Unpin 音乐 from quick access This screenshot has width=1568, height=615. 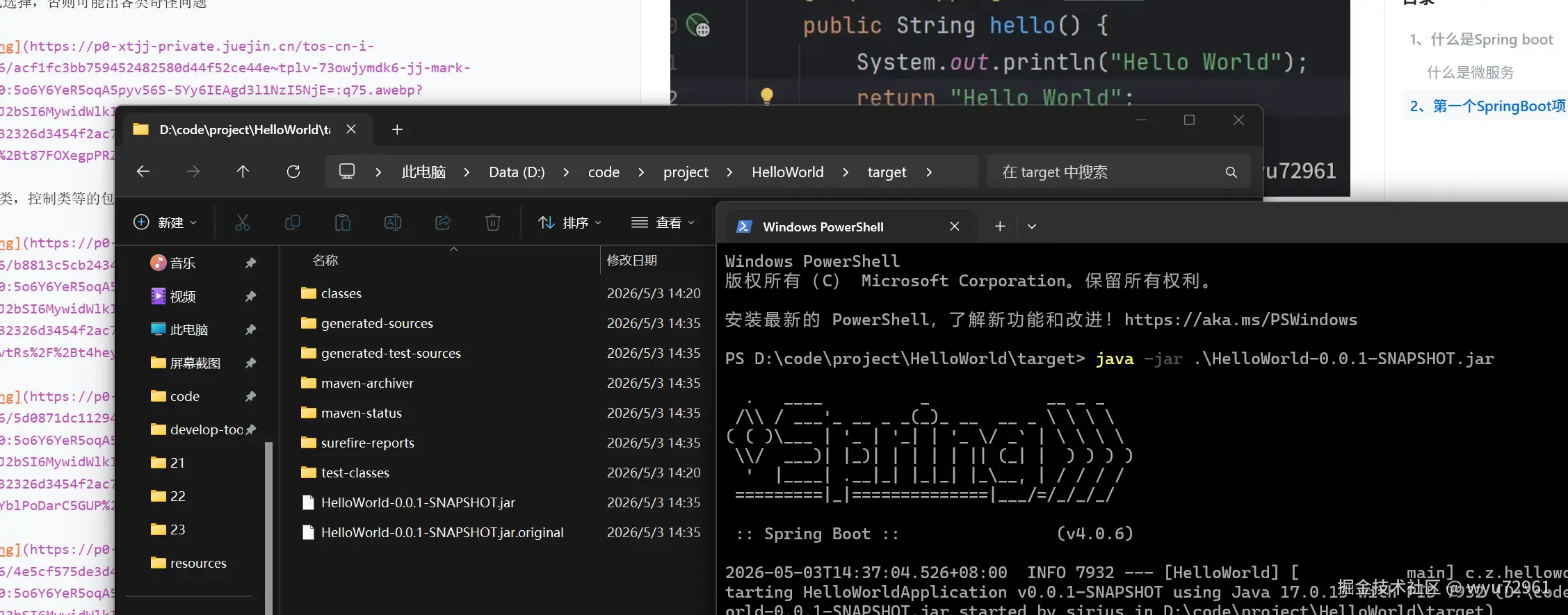click(x=250, y=263)
